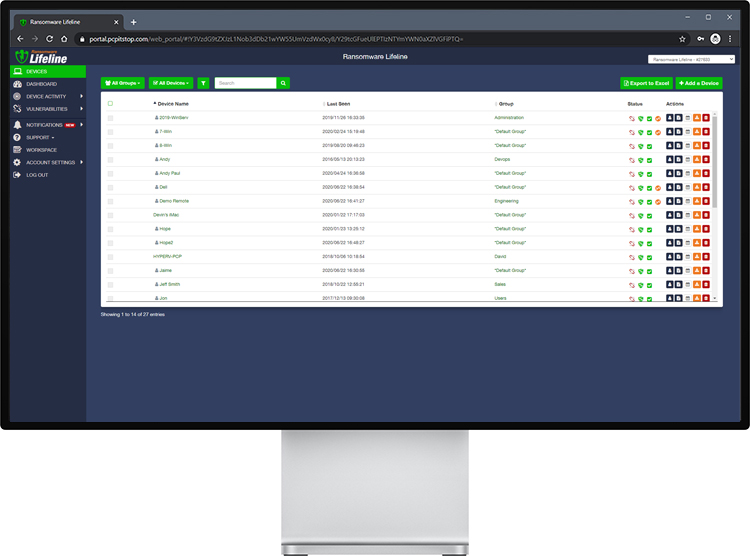750x556 pixels.
Task: Click the green search magnifier button
Action: coord(283,84)
